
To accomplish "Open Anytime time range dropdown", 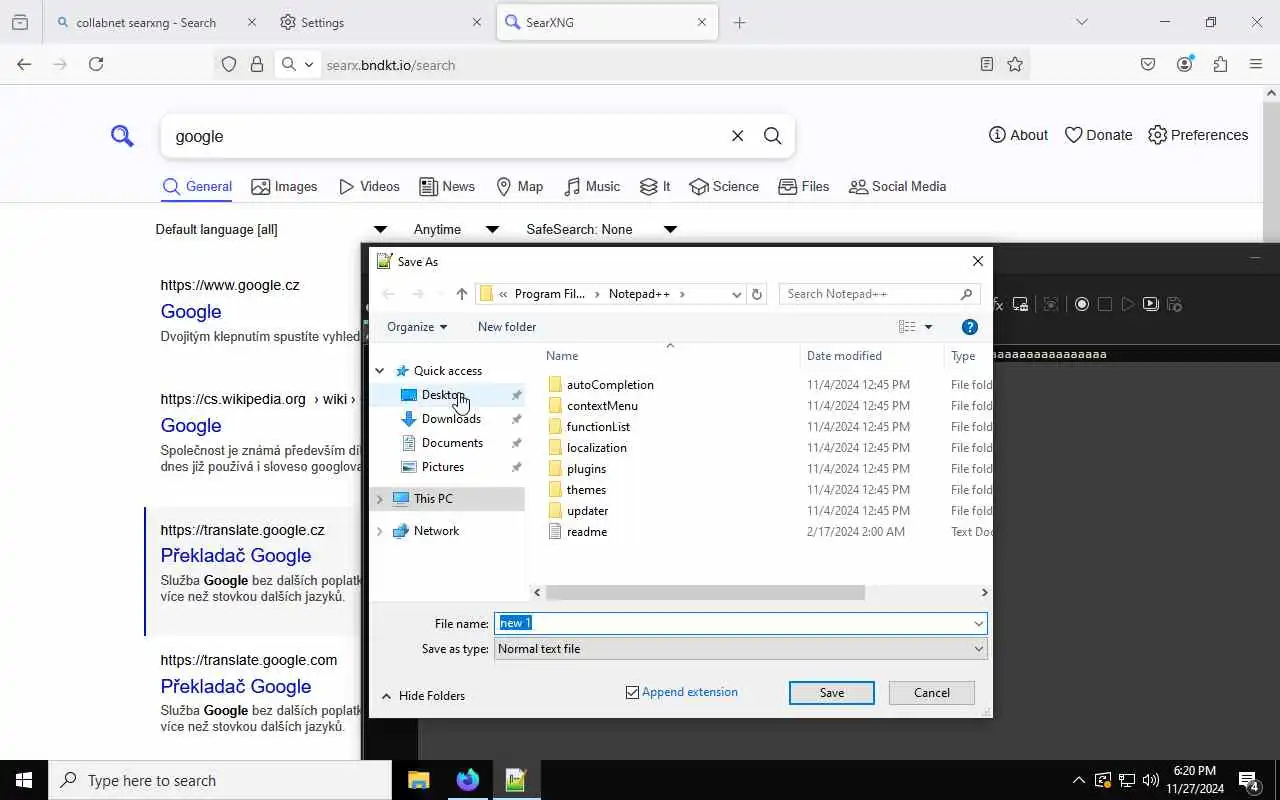I will (x=456, y=229).
